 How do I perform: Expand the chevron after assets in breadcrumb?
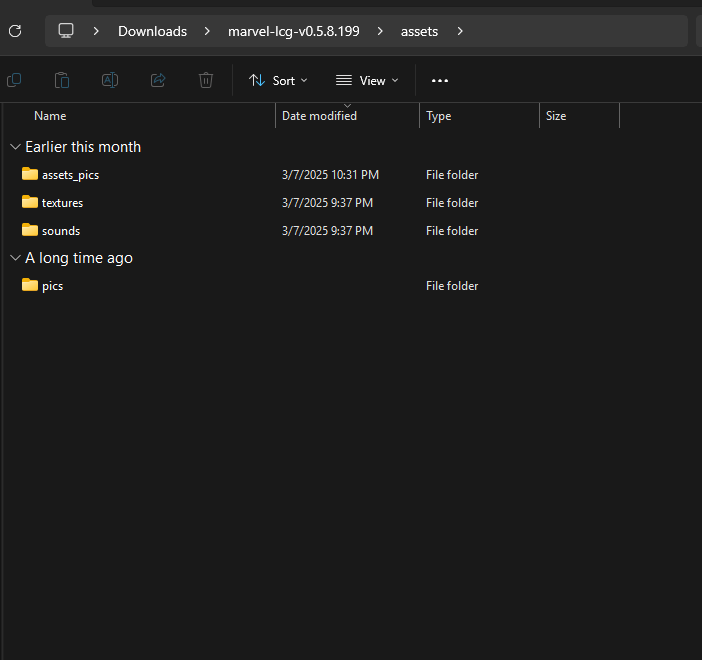coord(460,31)
